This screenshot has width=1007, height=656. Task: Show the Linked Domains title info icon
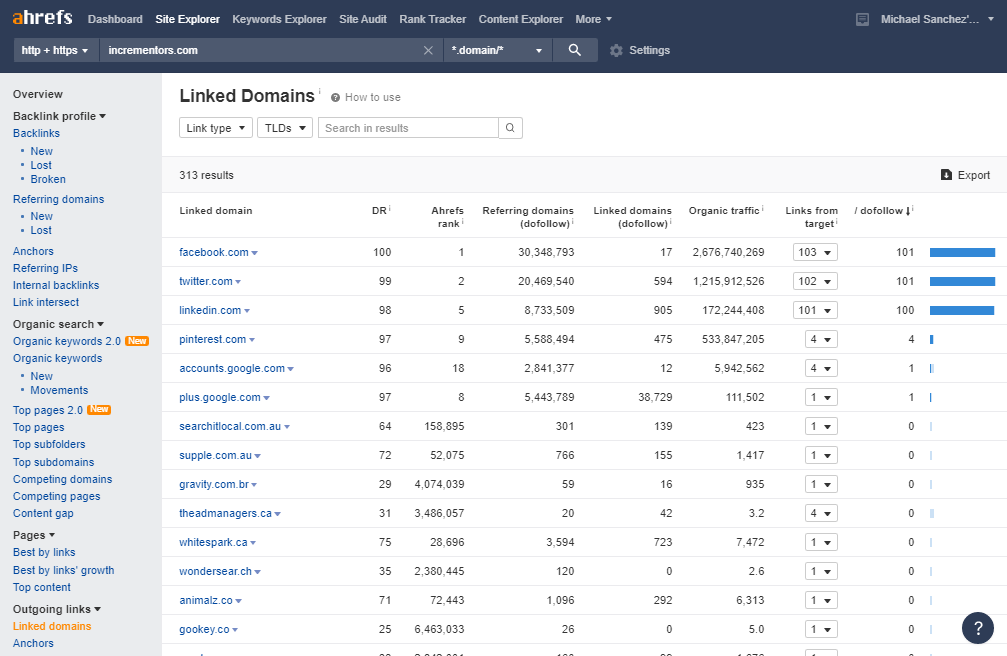[x=319, y=91]
